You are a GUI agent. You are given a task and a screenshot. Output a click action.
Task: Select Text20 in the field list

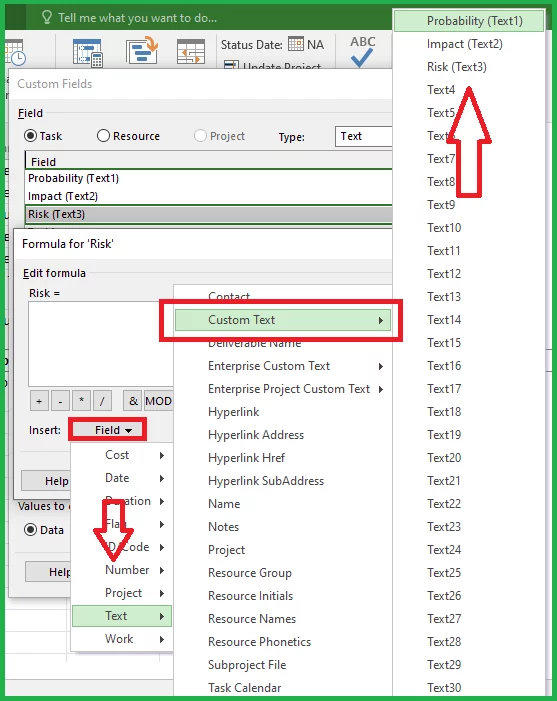(469, 458)
